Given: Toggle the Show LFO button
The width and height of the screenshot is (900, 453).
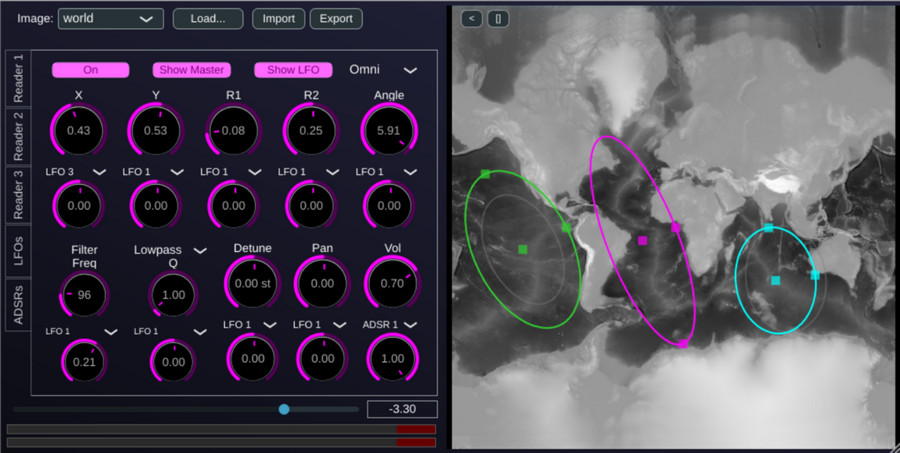Looking at the screenshot, I should coord(293,70).
